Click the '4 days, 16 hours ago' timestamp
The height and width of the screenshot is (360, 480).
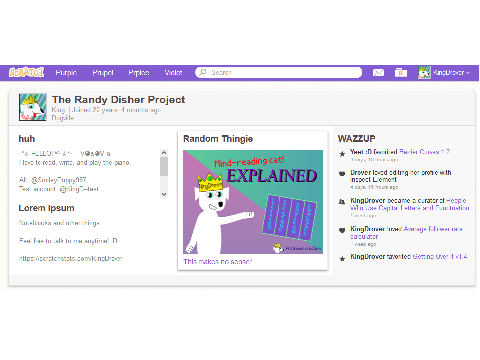coord(374,187)
